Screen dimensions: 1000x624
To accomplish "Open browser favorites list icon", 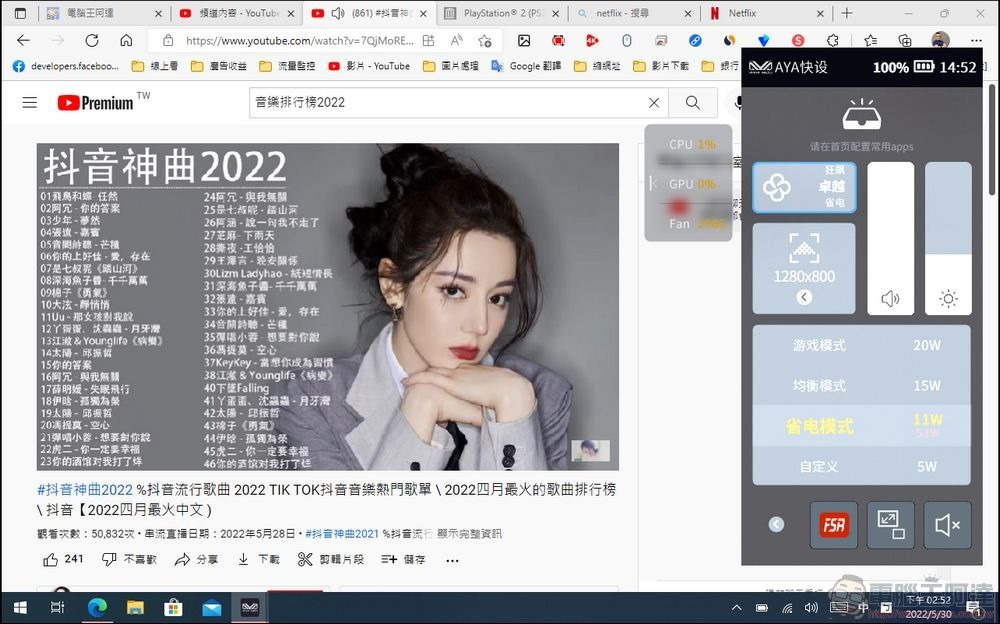I will pos(870,41).
